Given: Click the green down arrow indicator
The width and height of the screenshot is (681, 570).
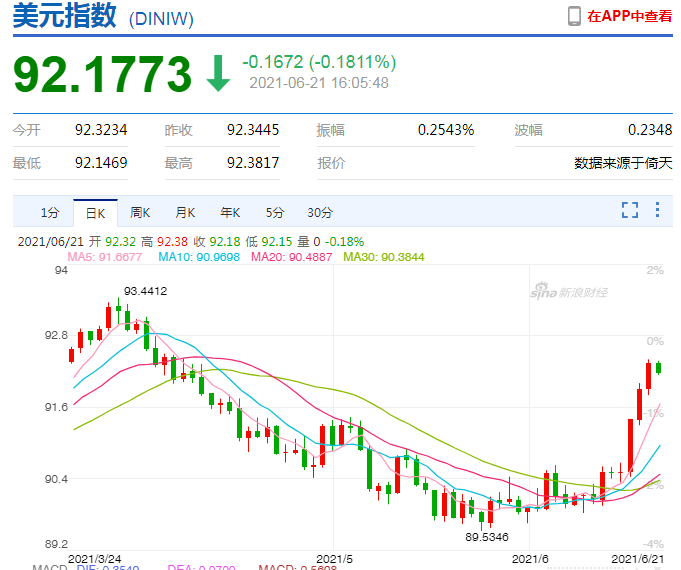Looking at the screenshot, I should click(218, 73).
